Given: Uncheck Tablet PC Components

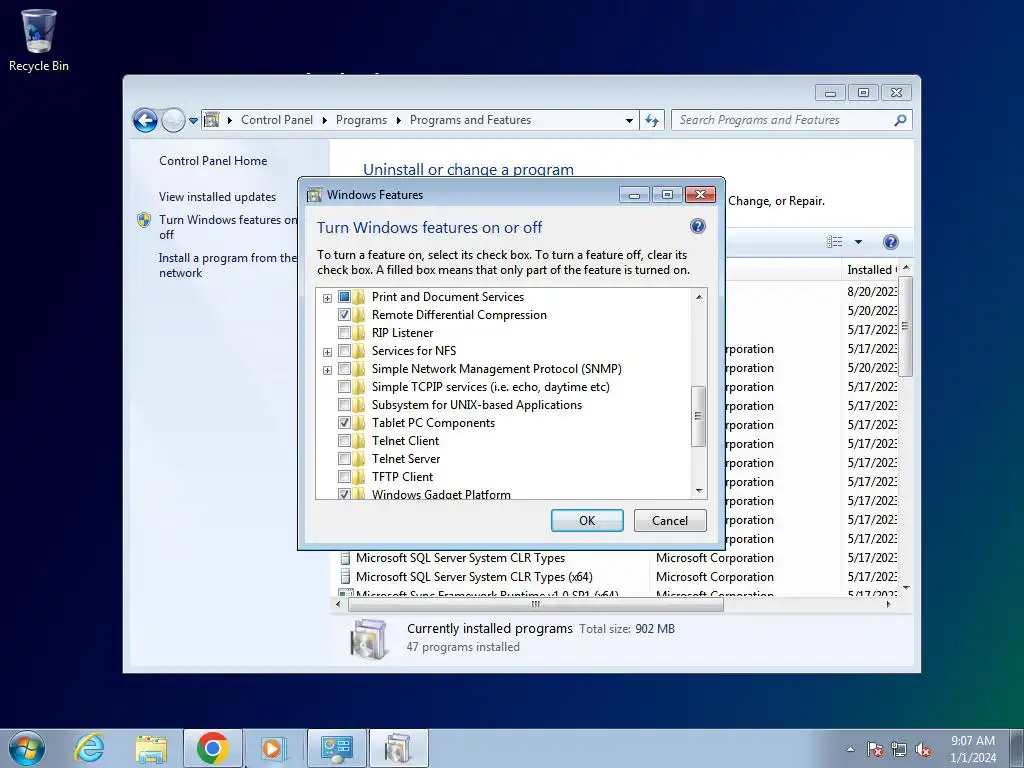Looking at the screenshot, I should pyautogui.click(x=344, y=423).
